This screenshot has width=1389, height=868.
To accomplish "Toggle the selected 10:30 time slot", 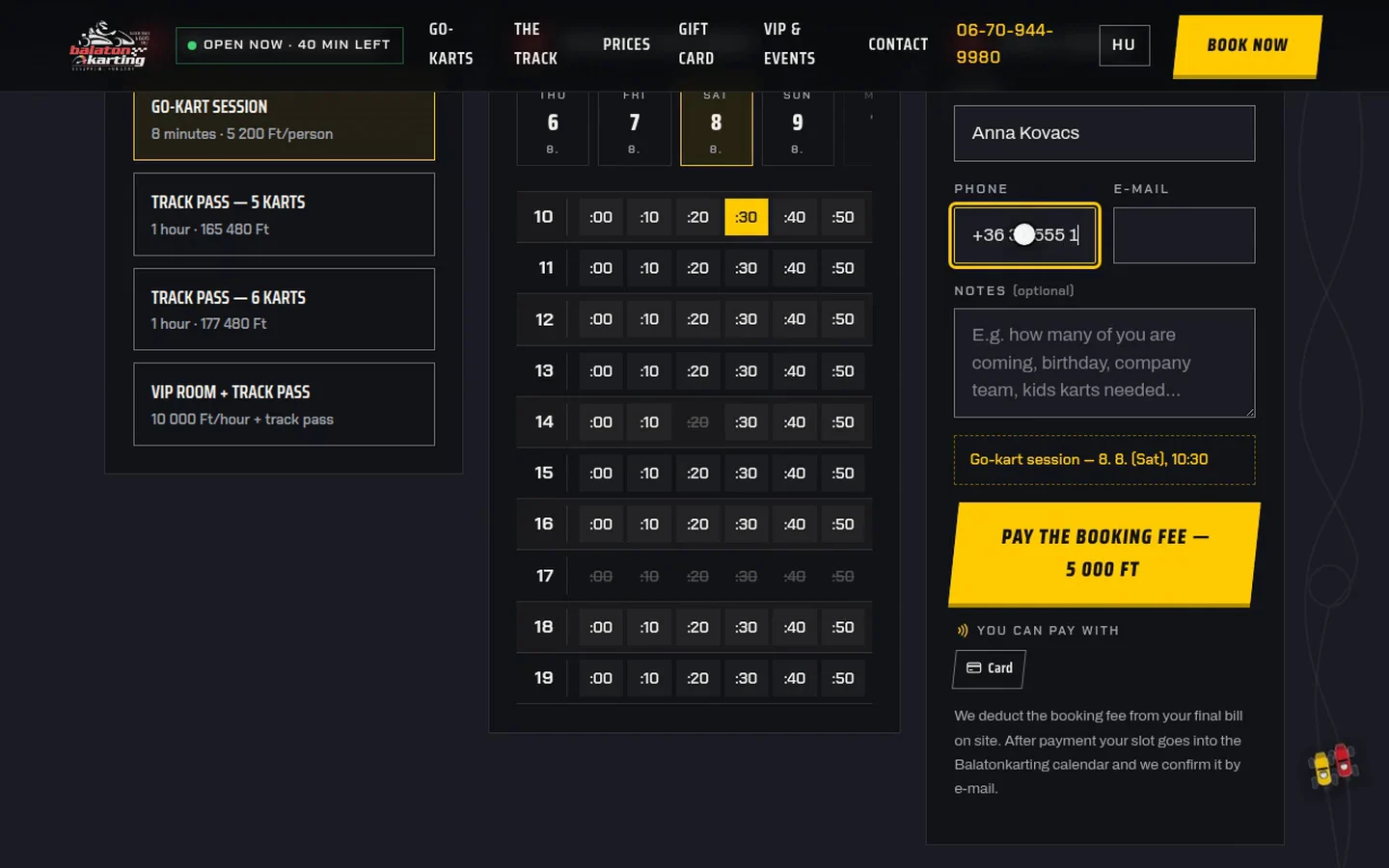I will 747,217.
